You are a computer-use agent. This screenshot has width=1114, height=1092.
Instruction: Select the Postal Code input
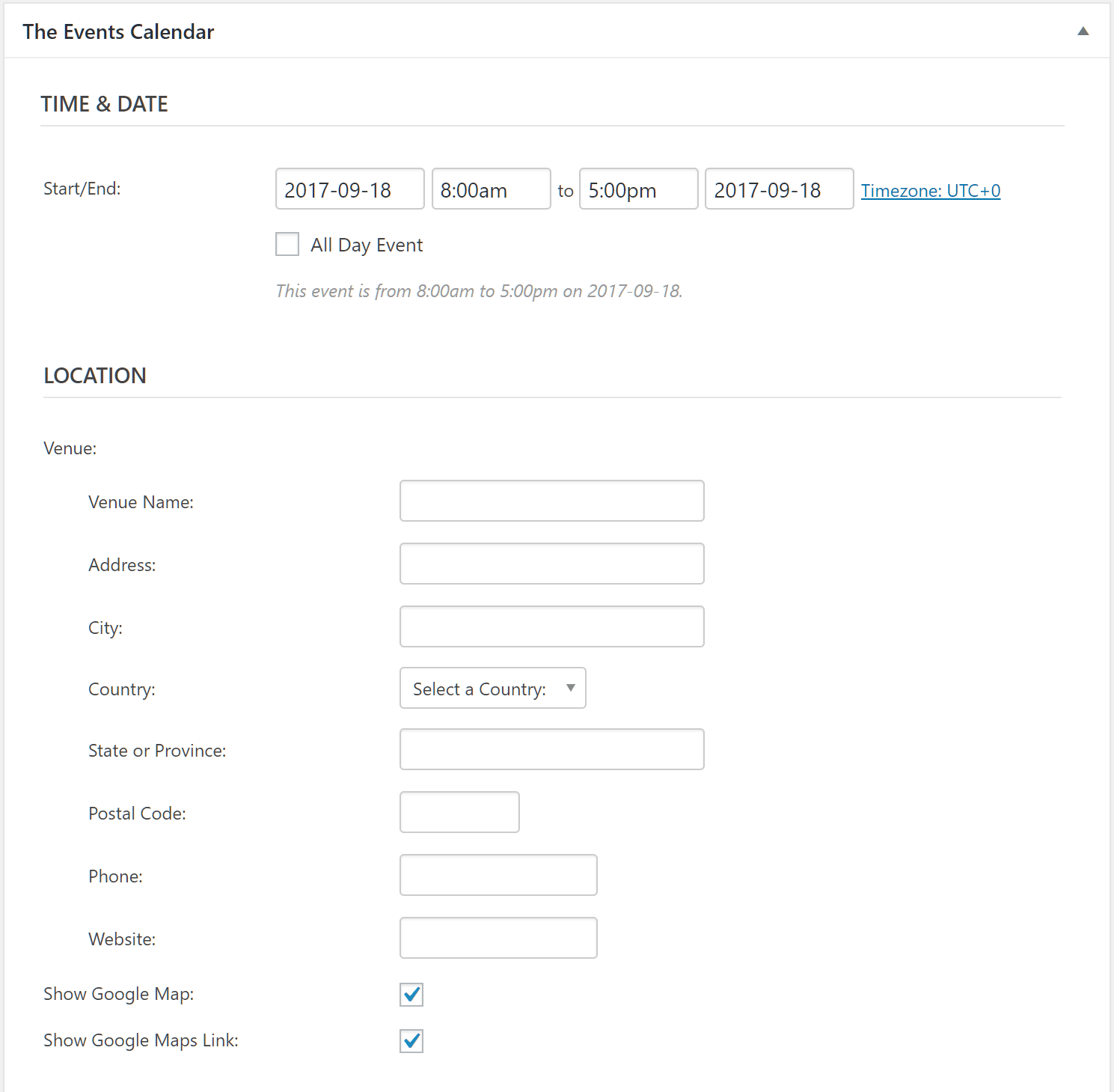pos(459,812)
